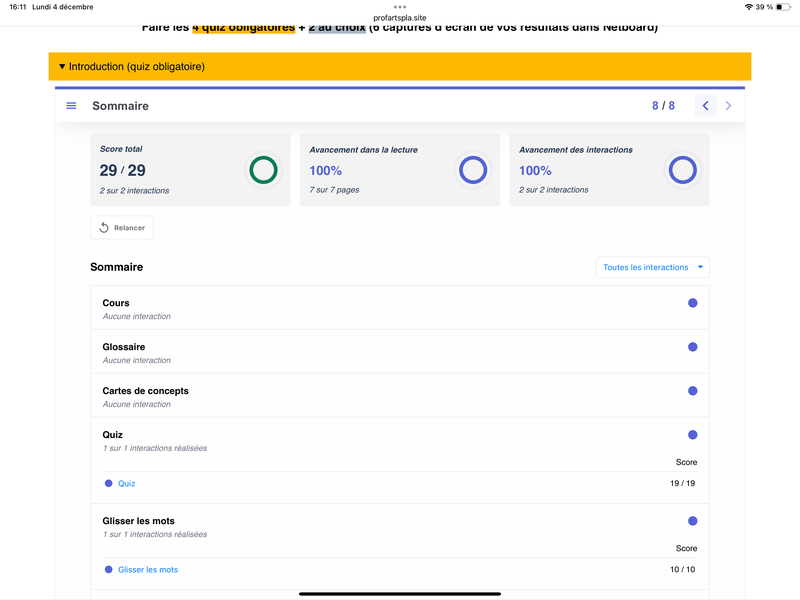The width and height of the screenshot is (800, 600).
Task: Click the 8 / 8 page counter
Action: point(663,106)
